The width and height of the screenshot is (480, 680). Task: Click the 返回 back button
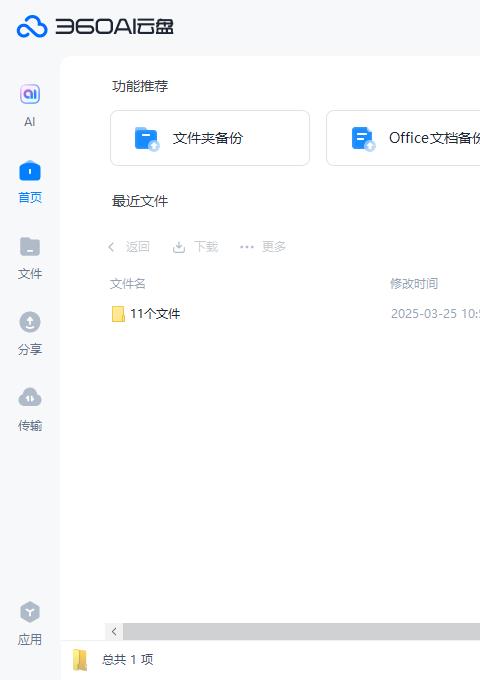[129, 247]
